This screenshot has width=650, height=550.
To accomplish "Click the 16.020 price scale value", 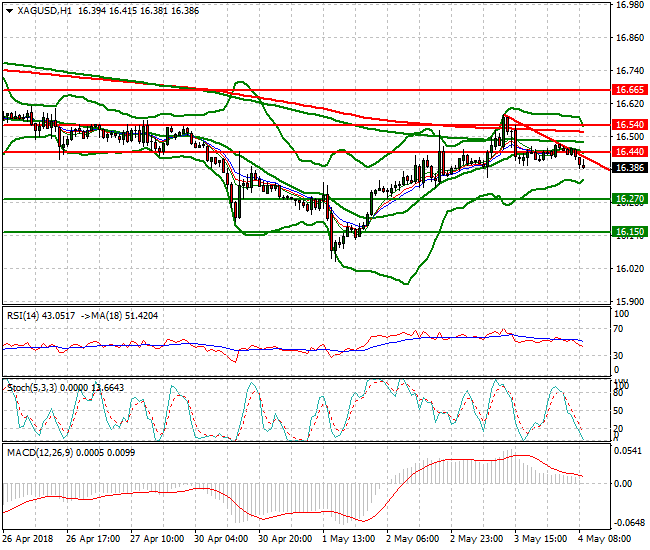I will pyautogui.click(x=630, y=269).
